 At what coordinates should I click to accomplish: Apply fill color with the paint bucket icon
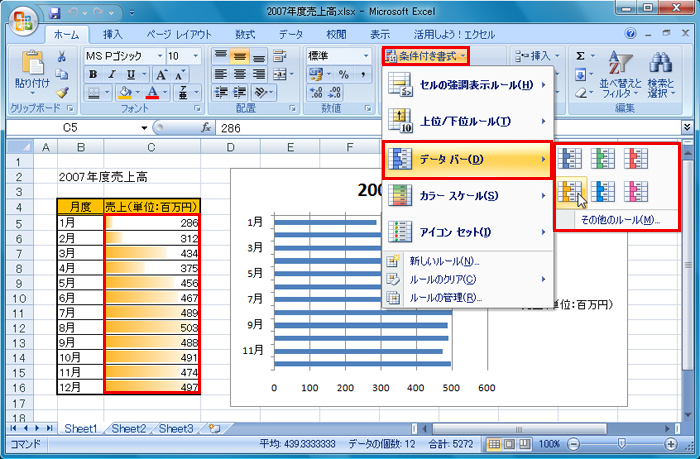coord(125,93)
